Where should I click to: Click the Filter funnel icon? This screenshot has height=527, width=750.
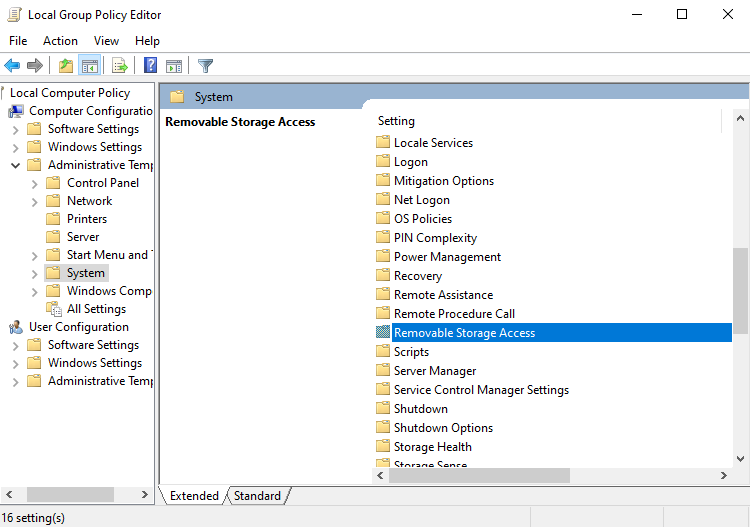tap(205, 66)
